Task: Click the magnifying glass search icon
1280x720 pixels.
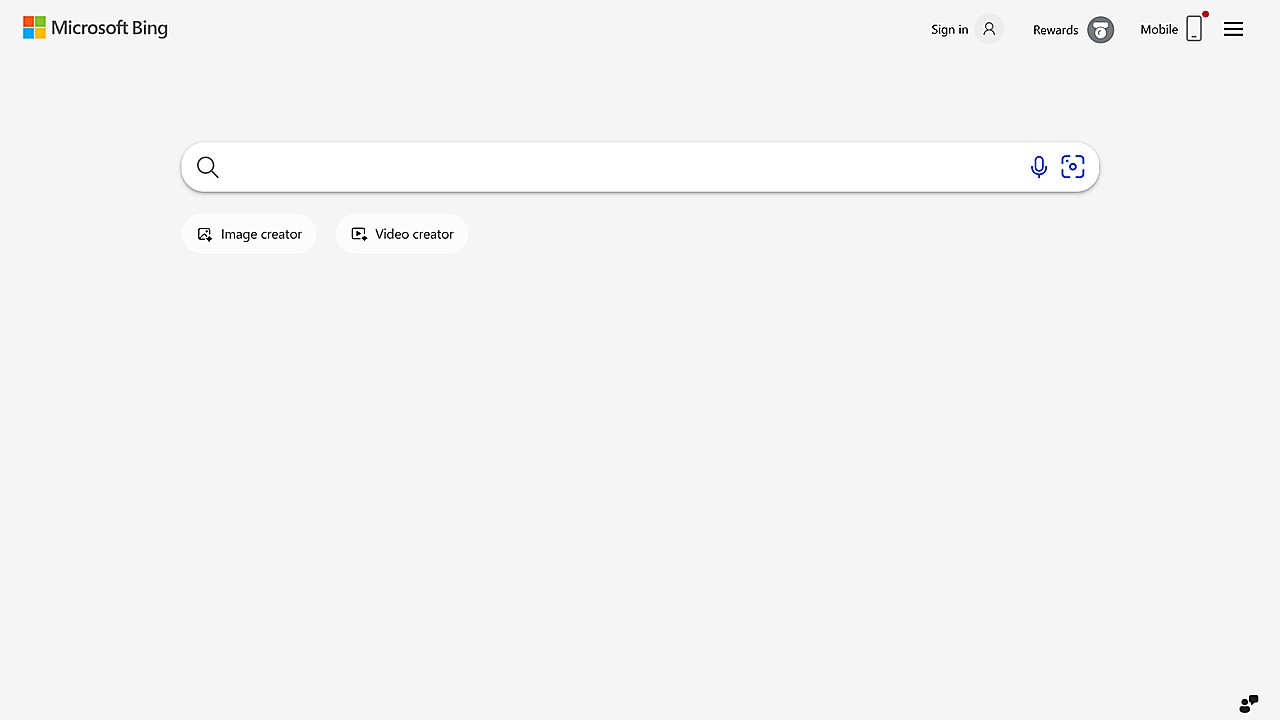Action: [x=207, y=167]
